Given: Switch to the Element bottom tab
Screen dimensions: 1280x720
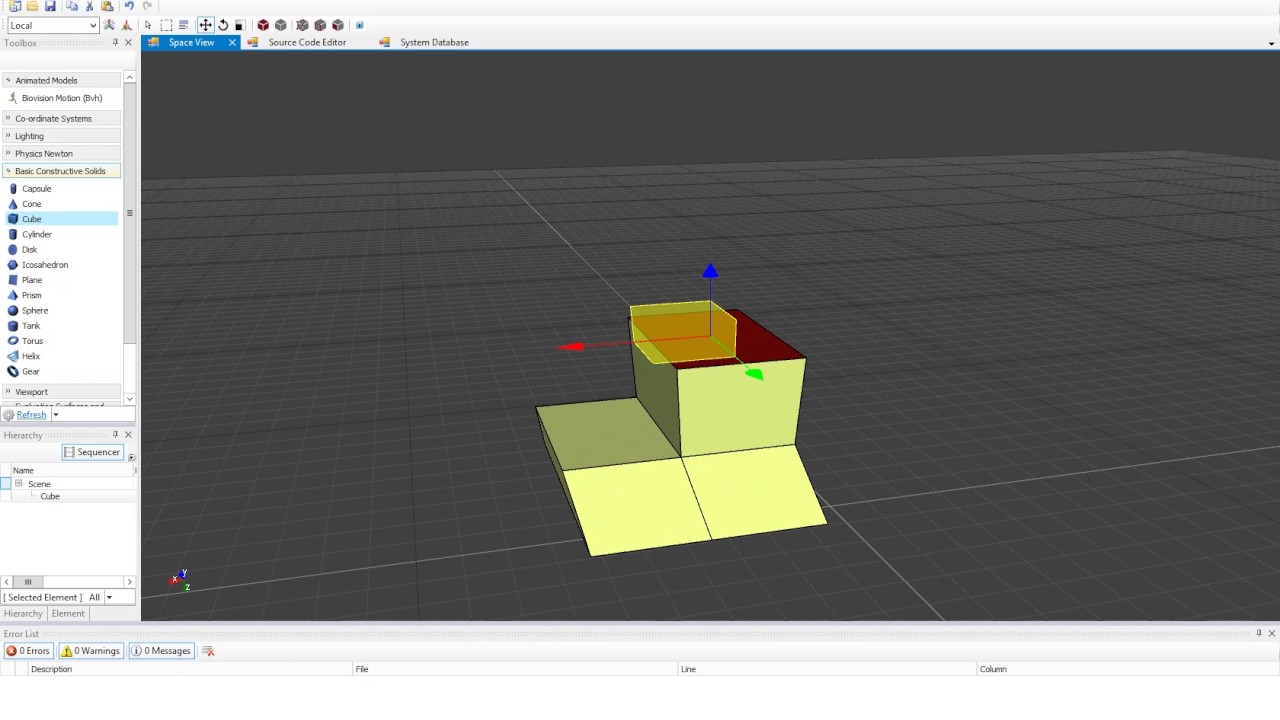Looking at the screenshot, I should [68, 613].
